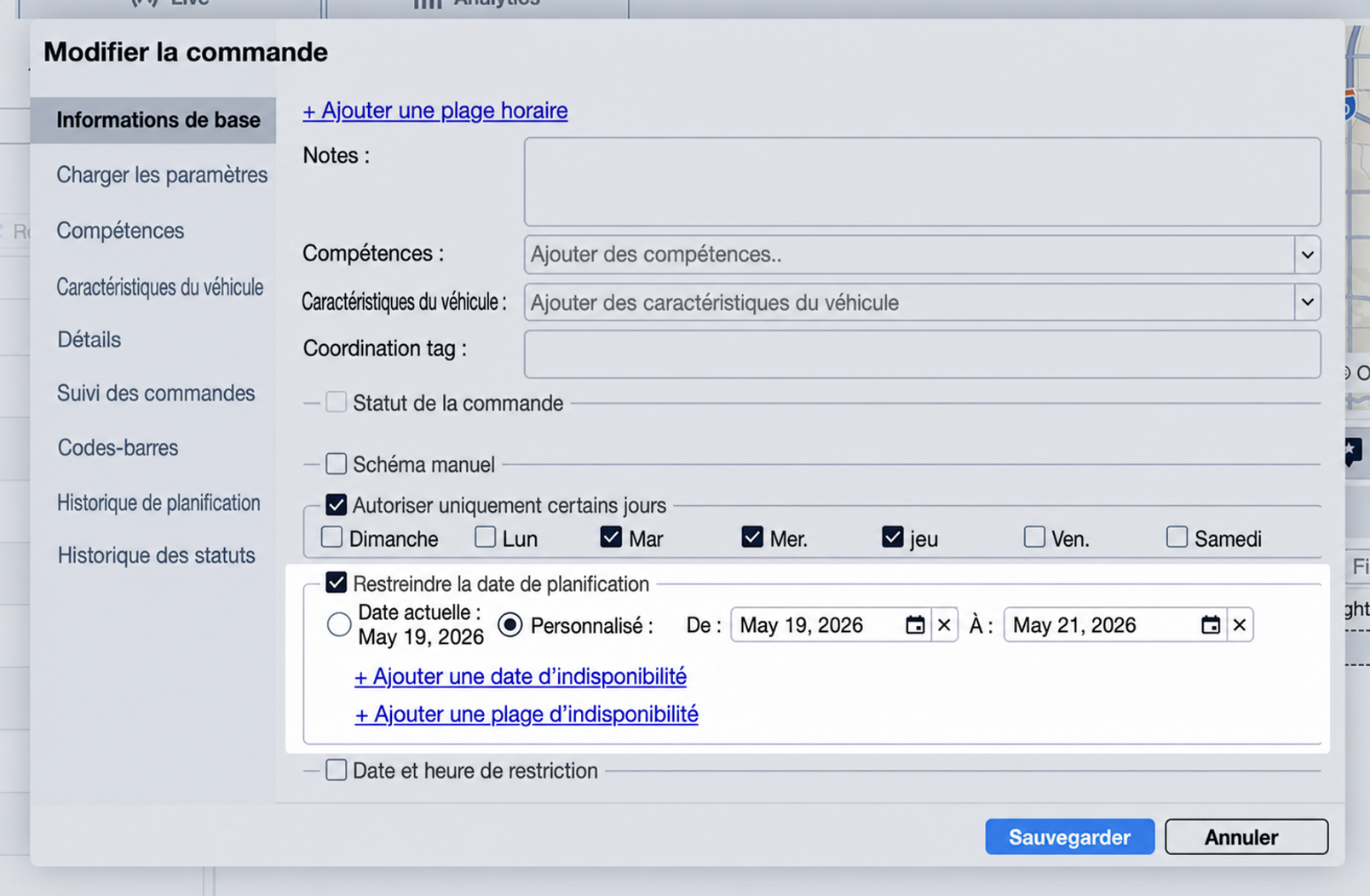Clear the De date May 19, 2026

(x=944, y=625)
